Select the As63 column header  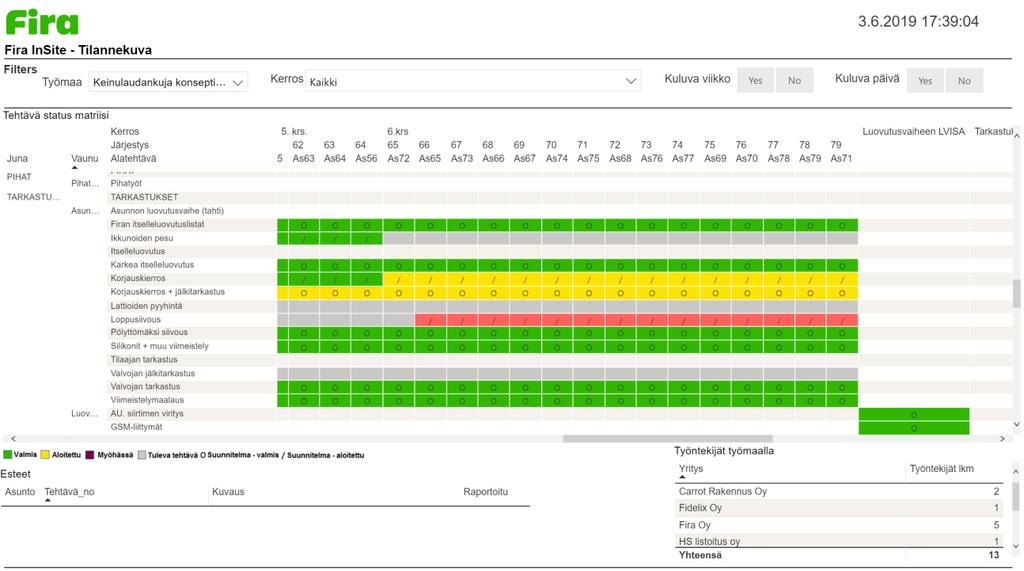click(303, 158)
